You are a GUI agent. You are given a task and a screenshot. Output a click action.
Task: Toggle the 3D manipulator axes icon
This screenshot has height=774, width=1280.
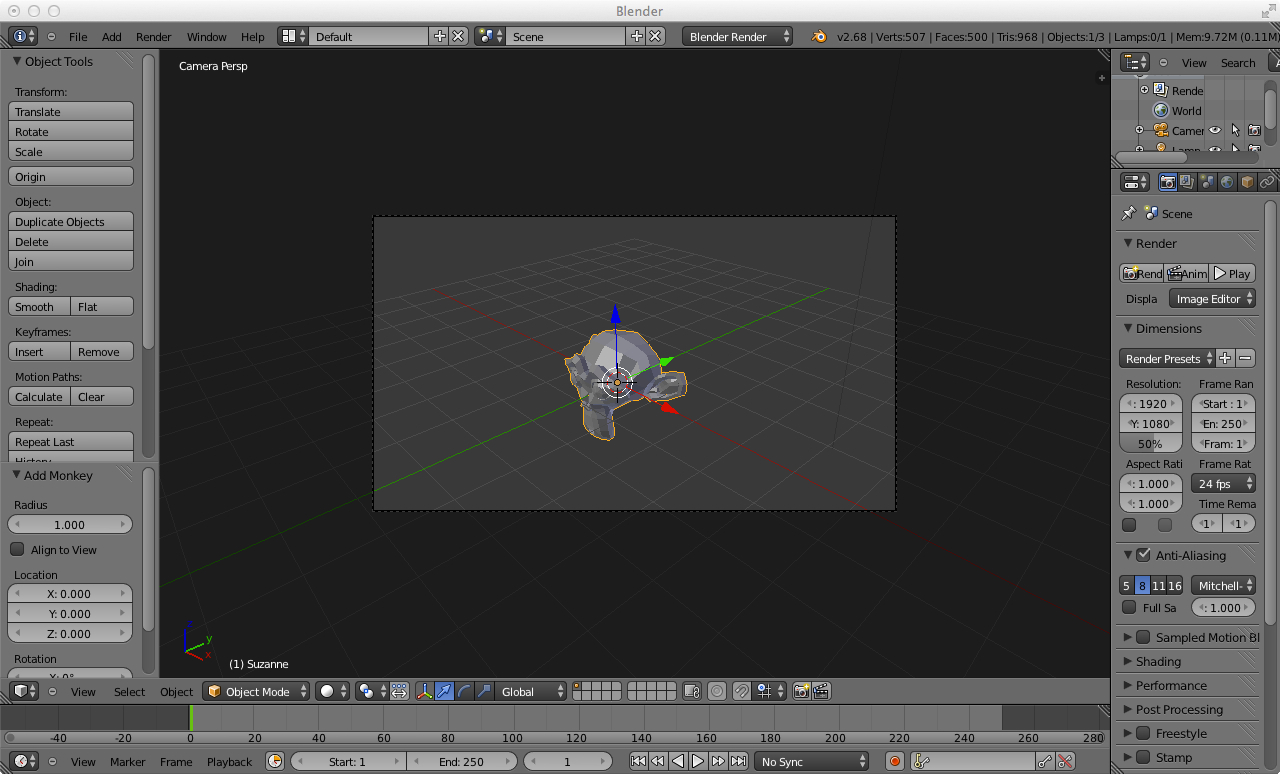425,691
